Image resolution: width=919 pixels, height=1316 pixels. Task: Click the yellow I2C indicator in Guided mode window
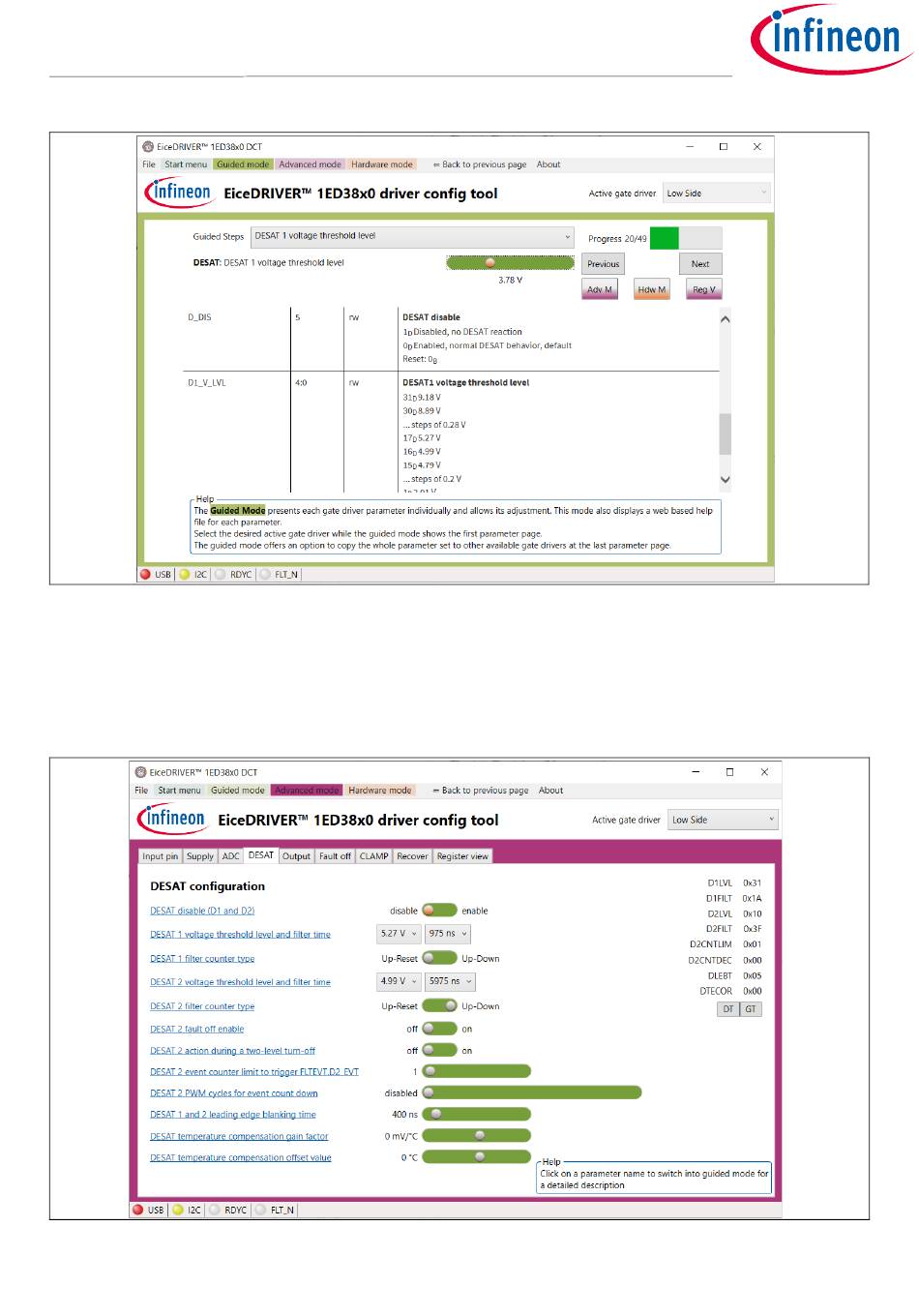tap(184, 574)
